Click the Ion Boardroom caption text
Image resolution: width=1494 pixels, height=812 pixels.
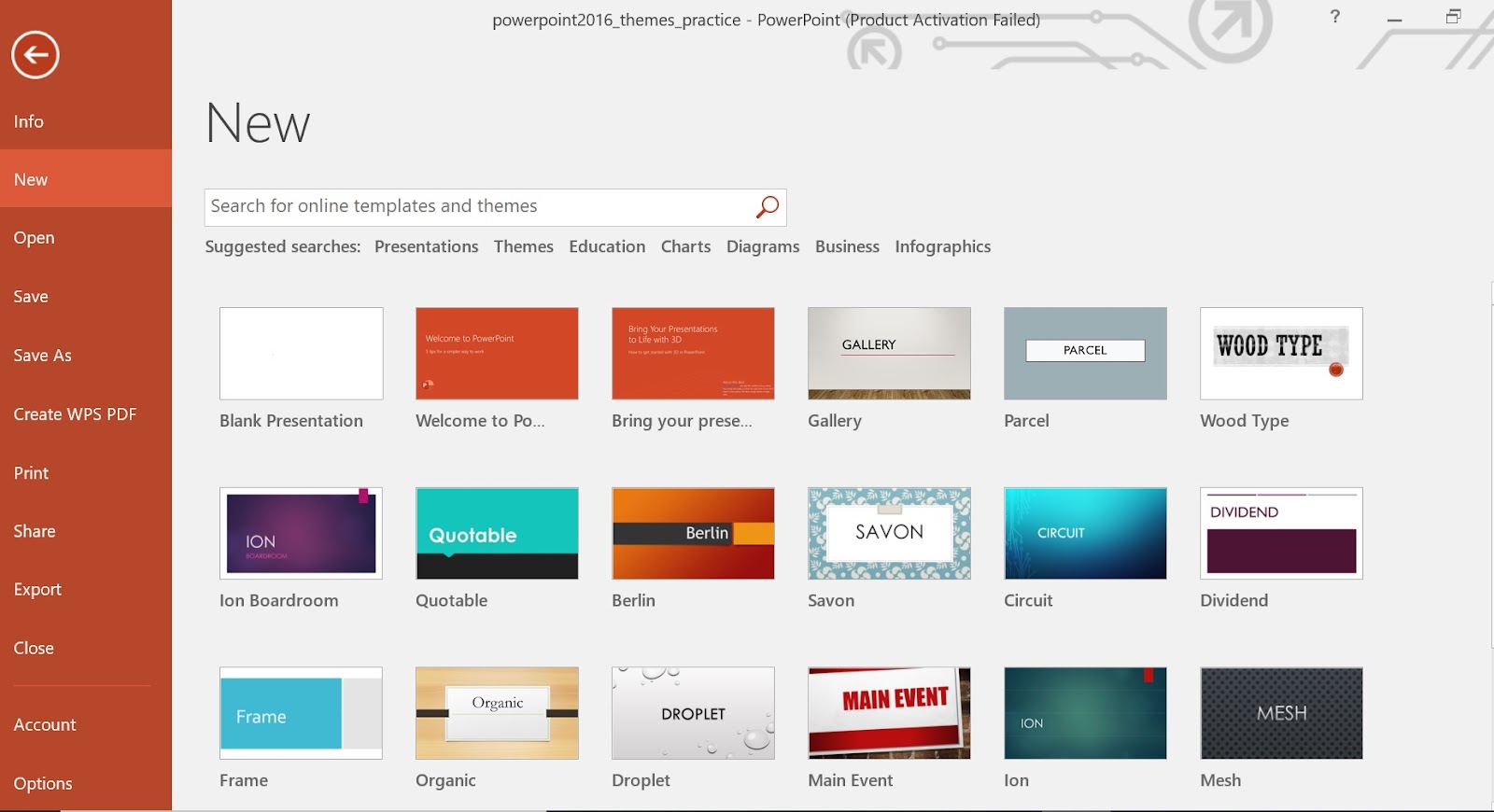click(279, 601)
